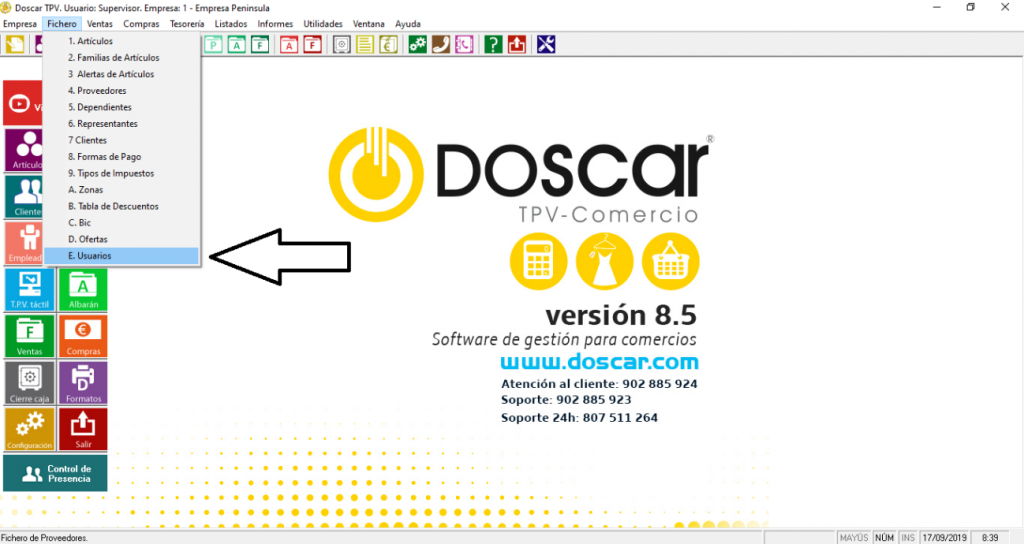Select '4. Proveedores' menu entry

(121, 91)
